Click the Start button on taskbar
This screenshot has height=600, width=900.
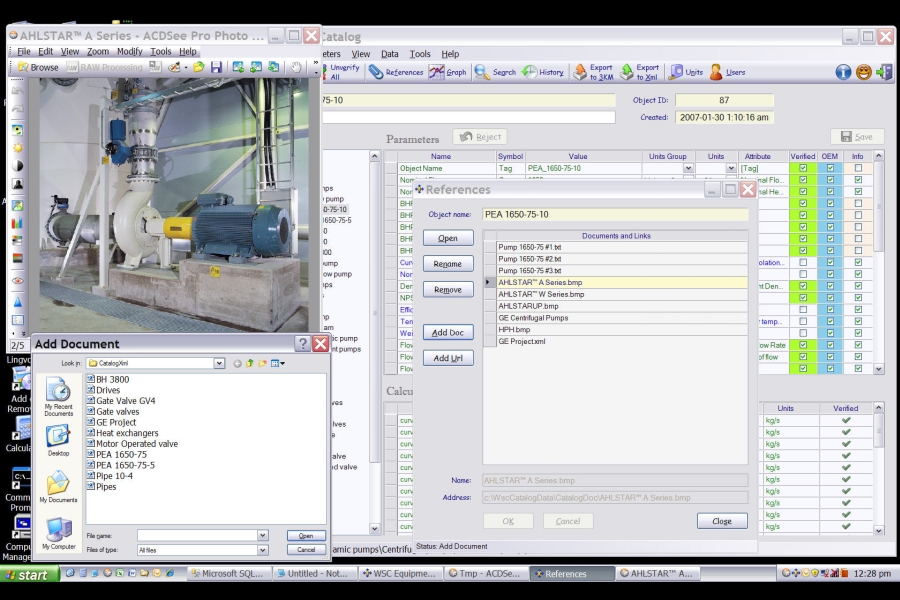29,574
